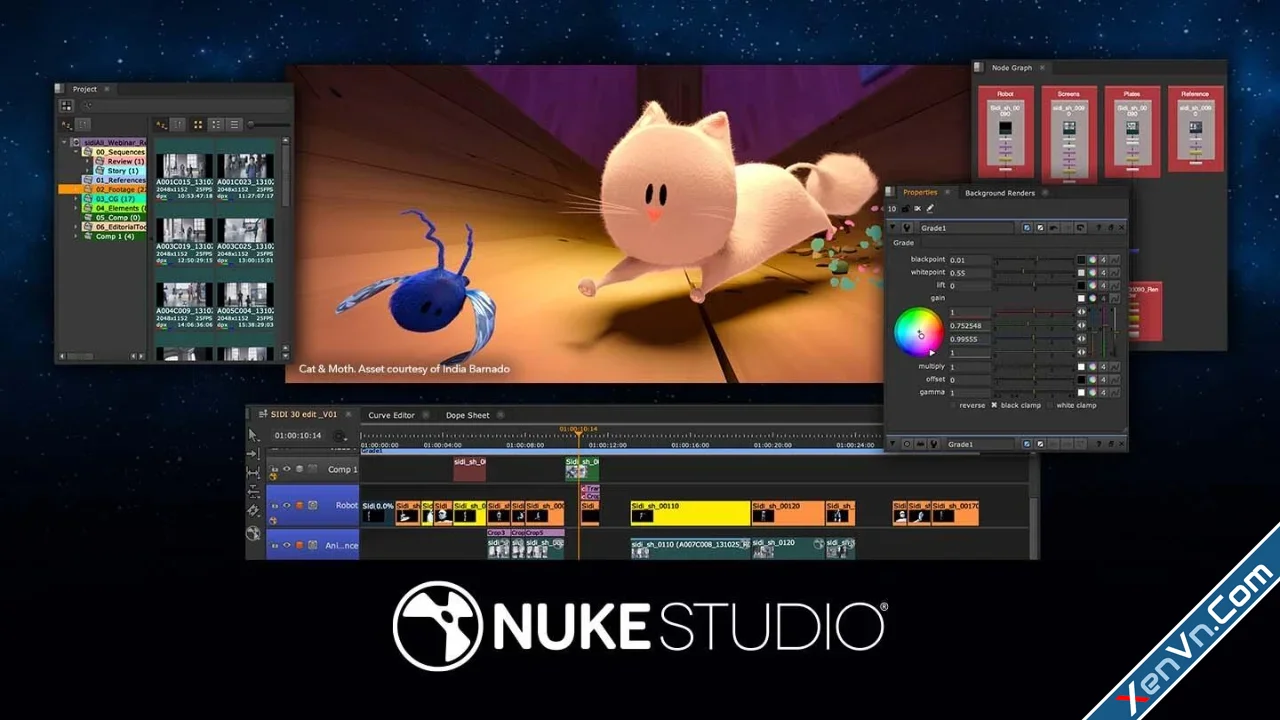
Task: Select the SIDI 30 edit_V01 timeline tab
Action: (x=304, y=415)
